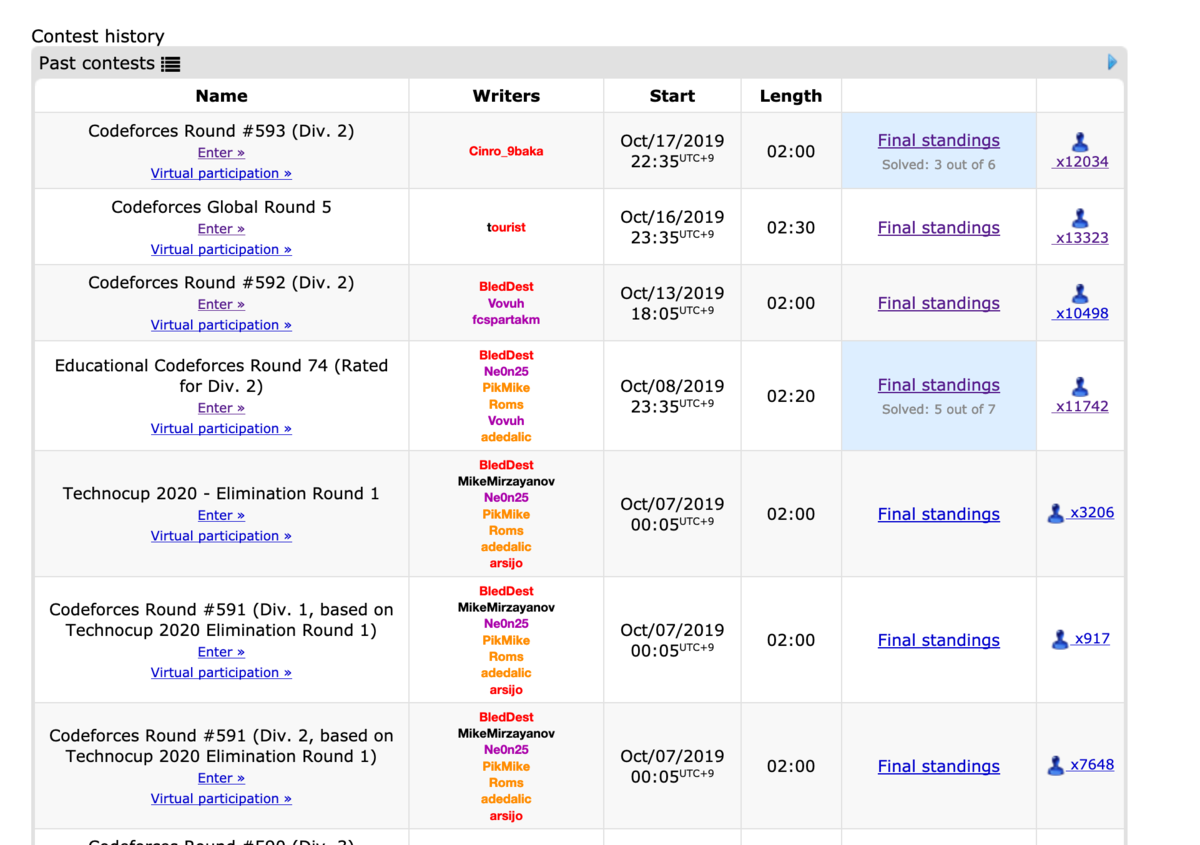Open Final standings for Global Round 5
Image resolution: width=1200 pixels, height=845 pixels.
coord(939,228)
